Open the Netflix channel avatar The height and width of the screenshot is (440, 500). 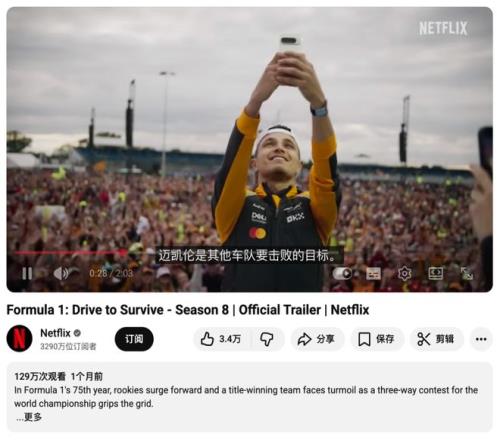click(19, 338)
